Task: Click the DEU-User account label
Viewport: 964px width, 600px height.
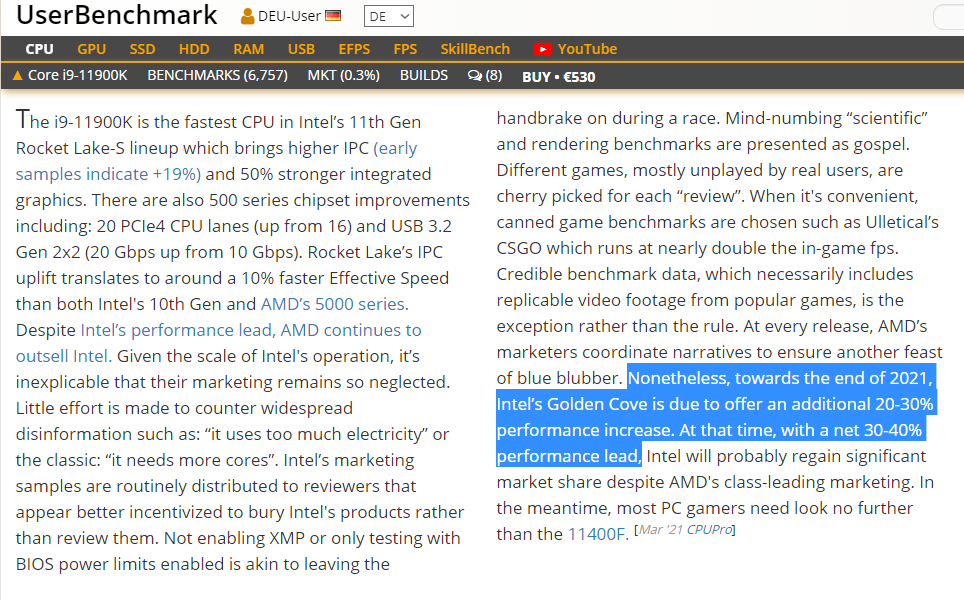Action: [x=289, y=16]
